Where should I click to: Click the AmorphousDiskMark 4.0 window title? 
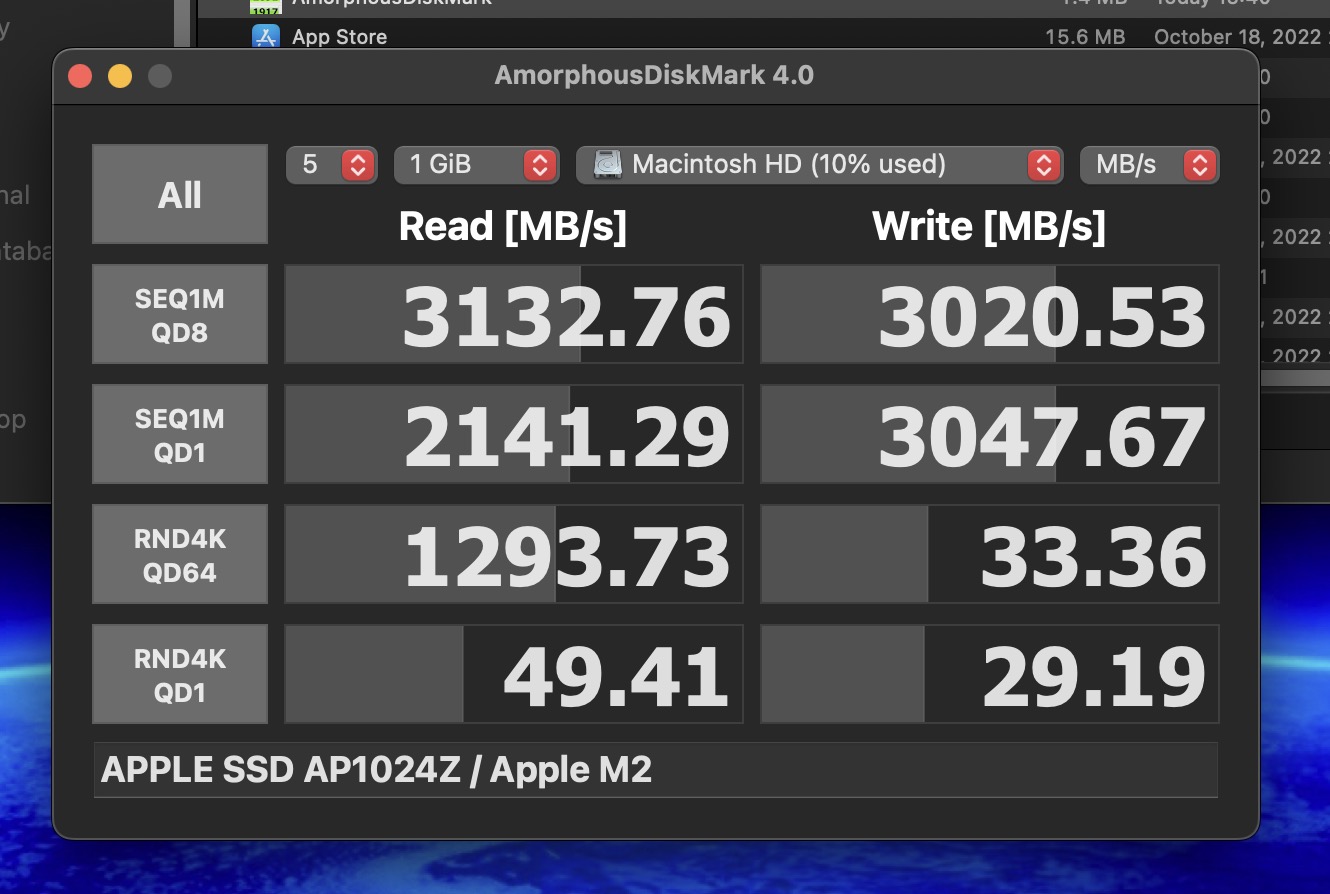[654, 76]
